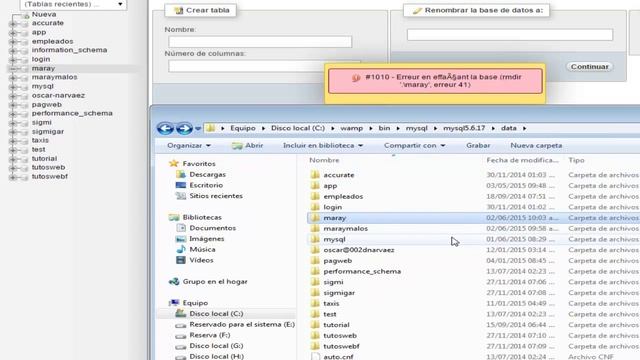
Task: Open Descargas in navigation pane
Action: (207, 174)
